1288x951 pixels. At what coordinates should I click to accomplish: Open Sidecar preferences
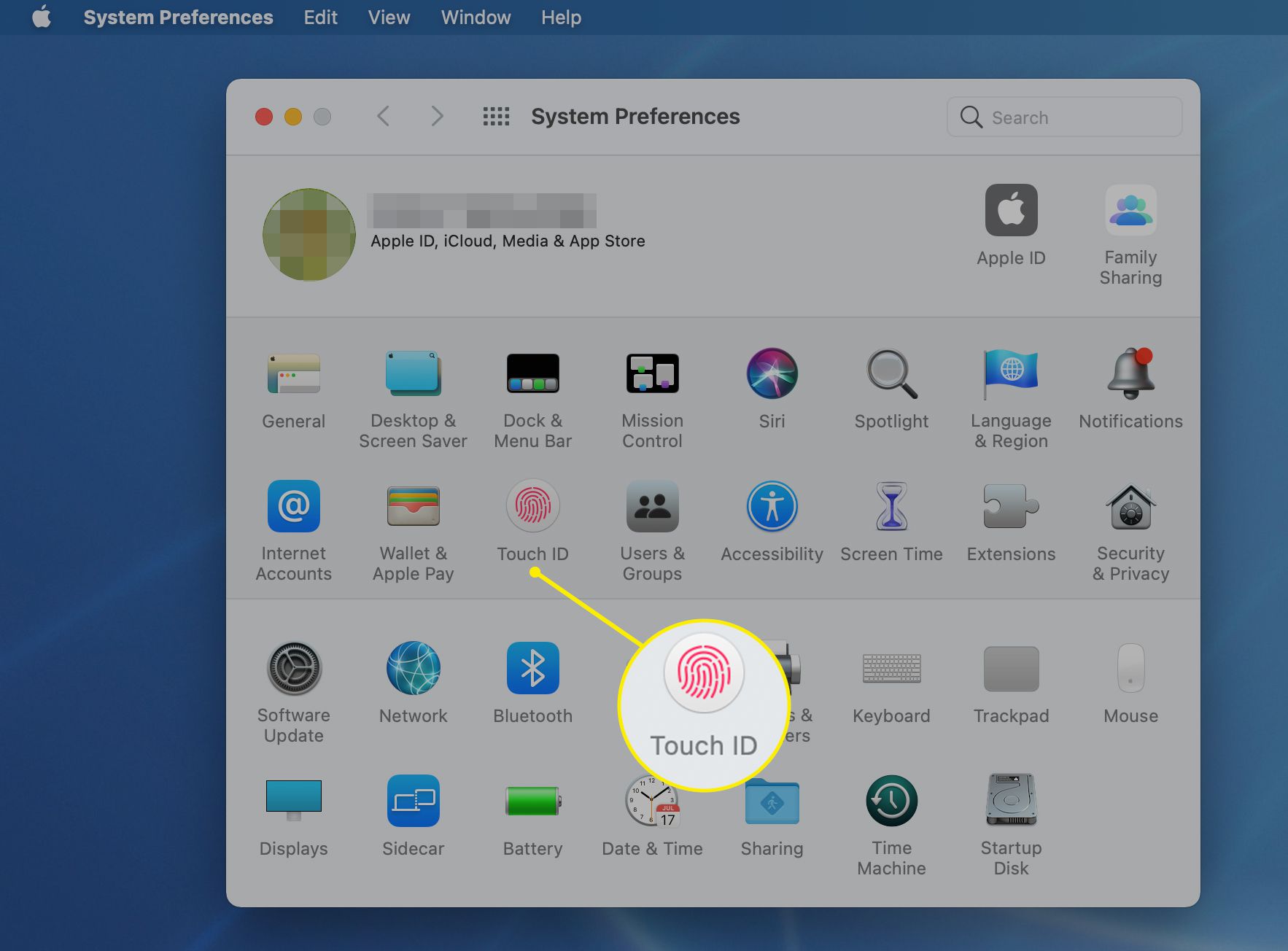413,800
